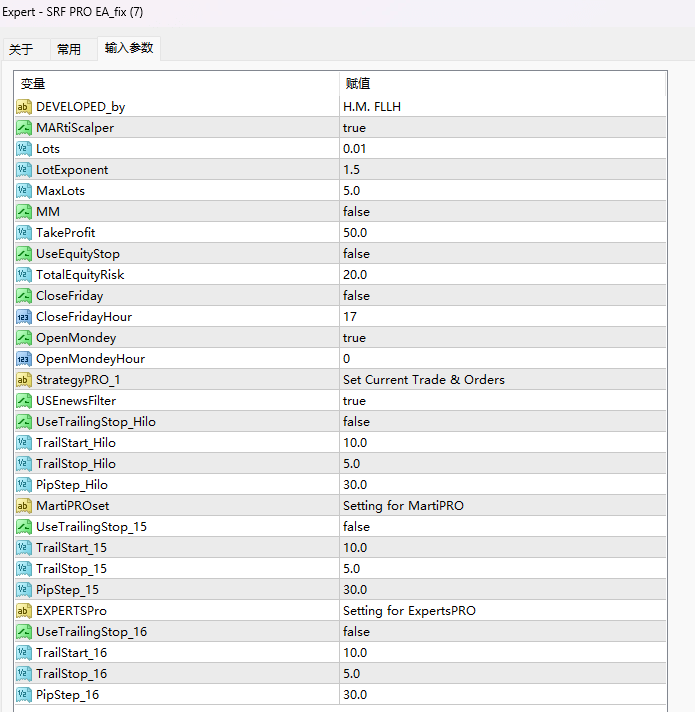Edit the TotalEquityRisk value 20.0
Screen dimensions: 695x712
coord(503,275)
